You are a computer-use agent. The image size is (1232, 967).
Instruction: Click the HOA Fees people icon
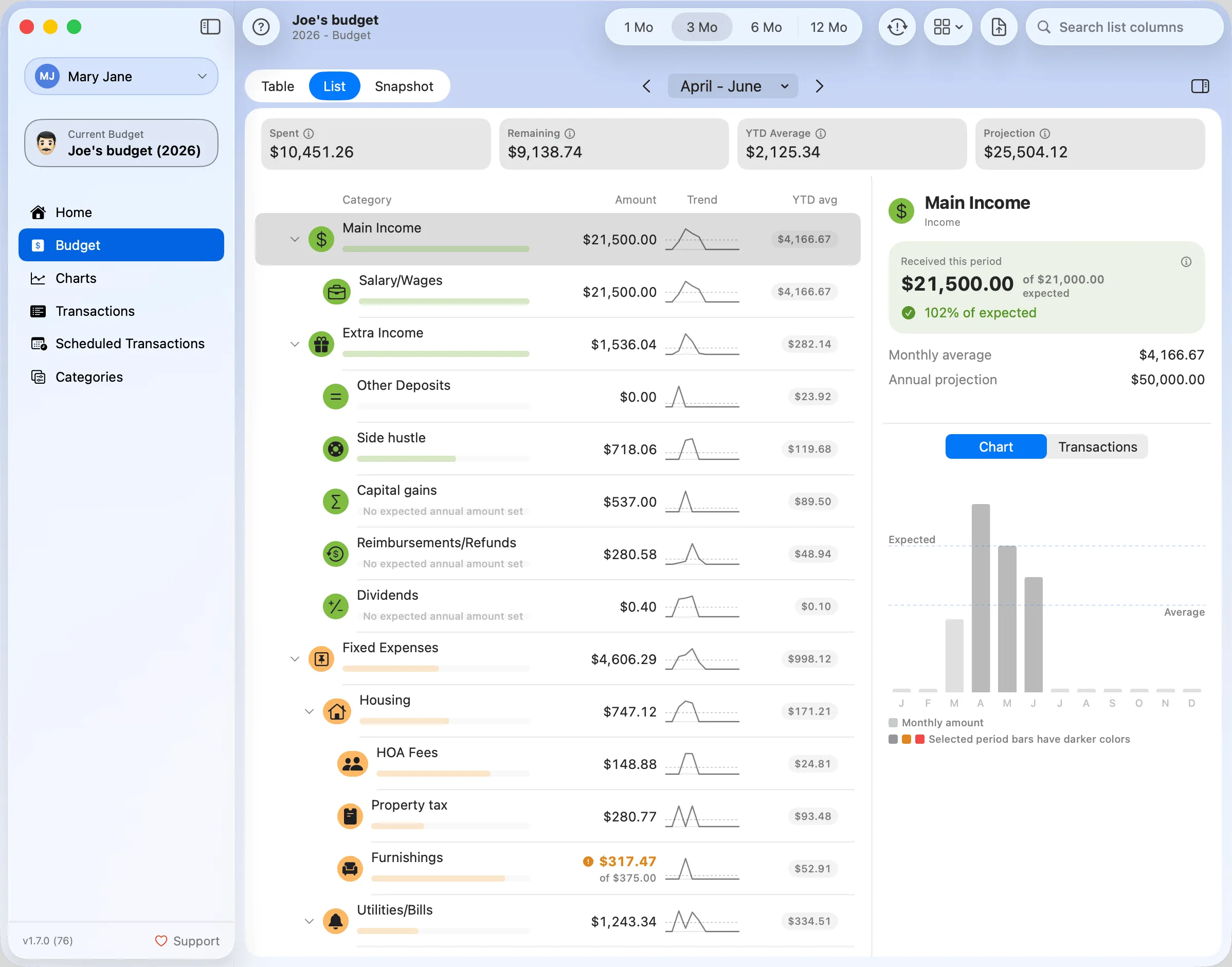352,764
